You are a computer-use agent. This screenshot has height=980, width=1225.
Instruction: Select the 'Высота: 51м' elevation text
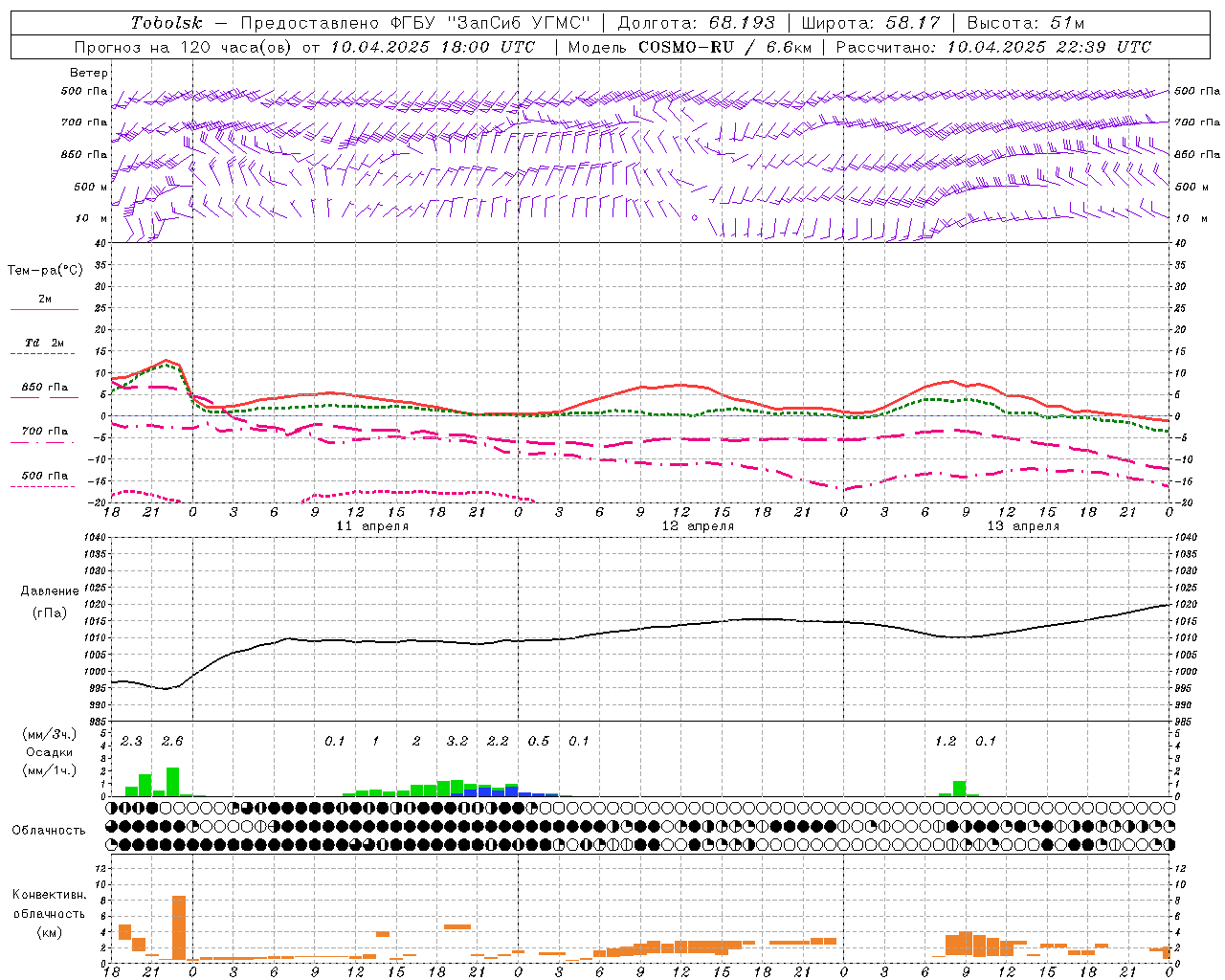click(x=1026, y=23)
